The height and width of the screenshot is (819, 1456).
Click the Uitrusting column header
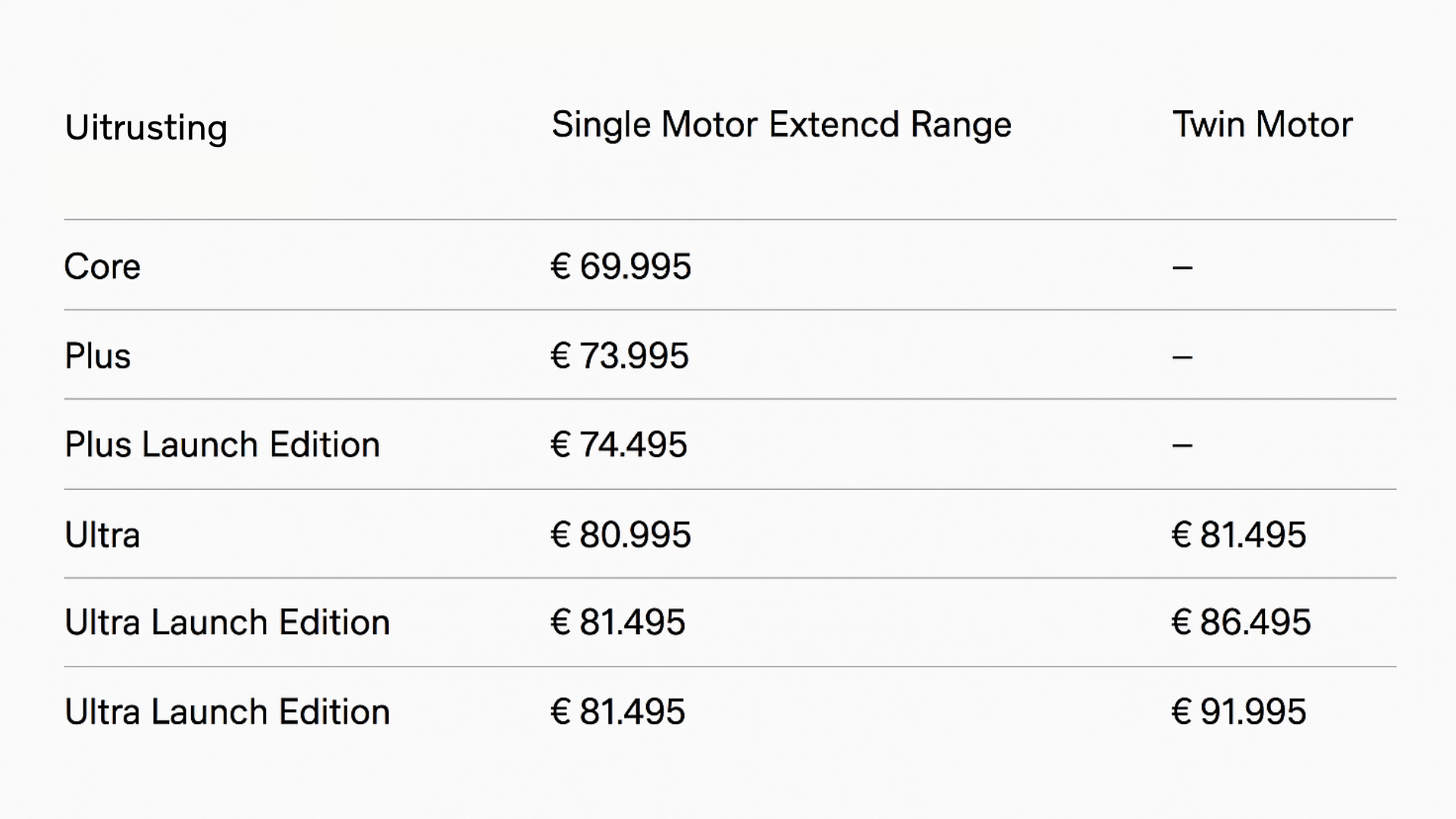coord(146,128)
